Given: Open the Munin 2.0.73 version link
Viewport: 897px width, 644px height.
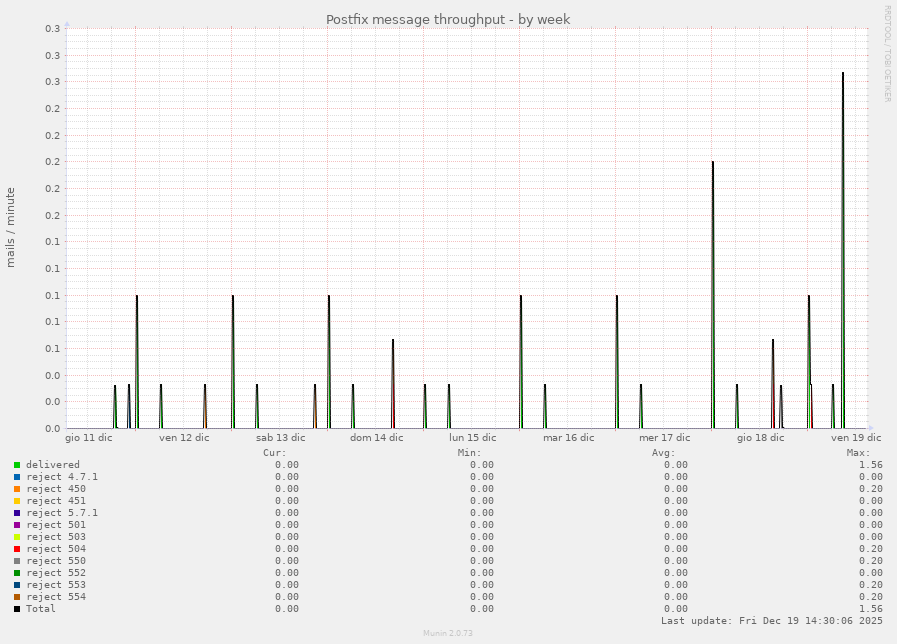Looking at the screenshot, I should 447,631.
